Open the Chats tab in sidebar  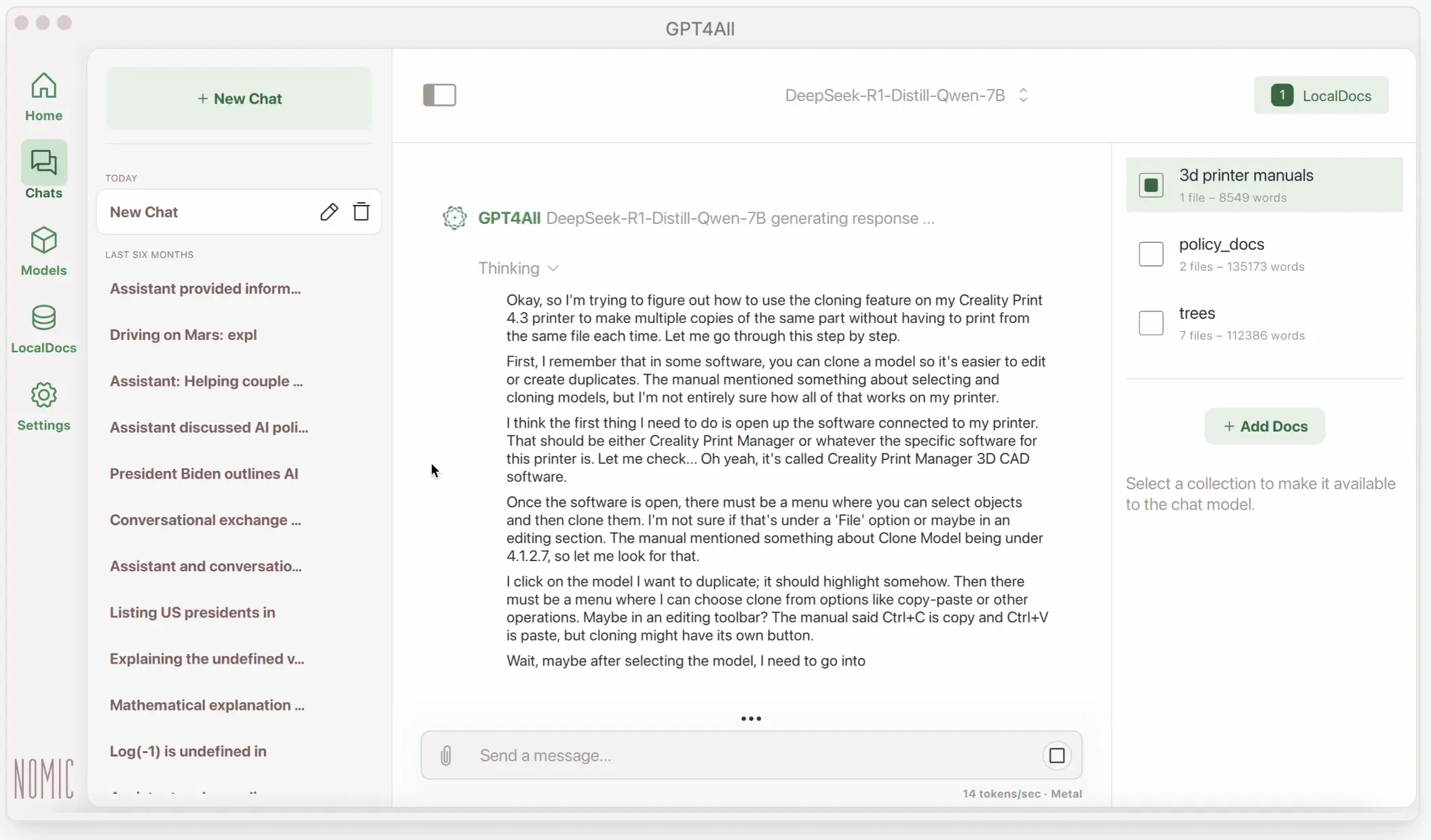click(x=44, y=174)
